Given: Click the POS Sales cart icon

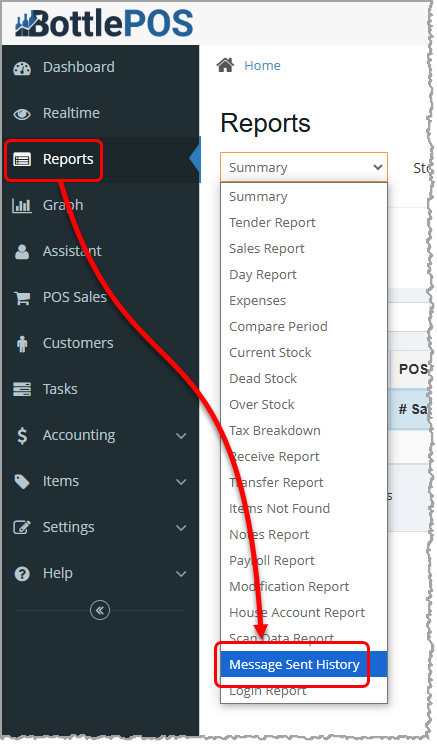Looking at the screenshot, I should [22, 298].
